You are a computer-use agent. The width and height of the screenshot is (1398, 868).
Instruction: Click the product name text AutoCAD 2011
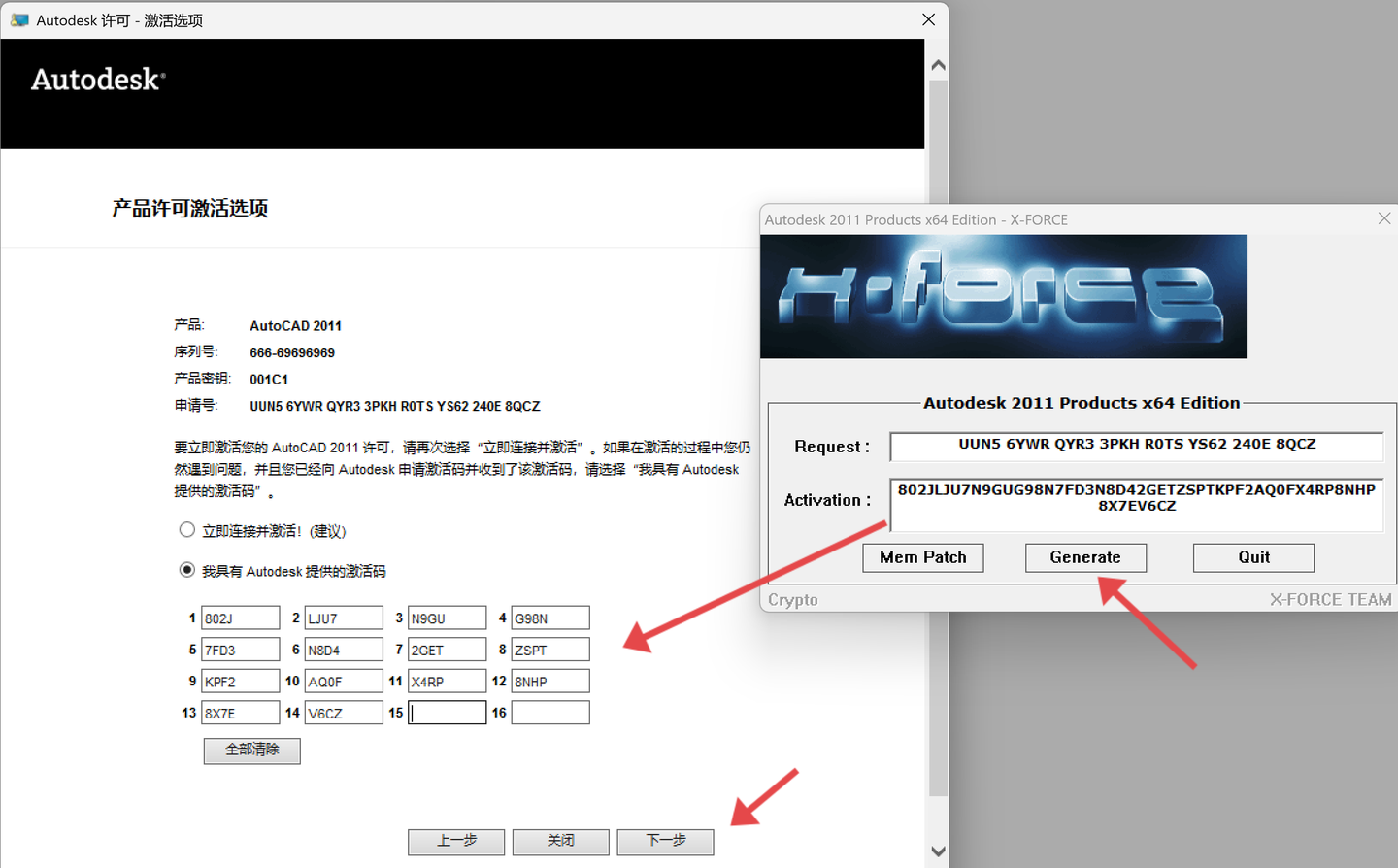[x=295, y=326]
